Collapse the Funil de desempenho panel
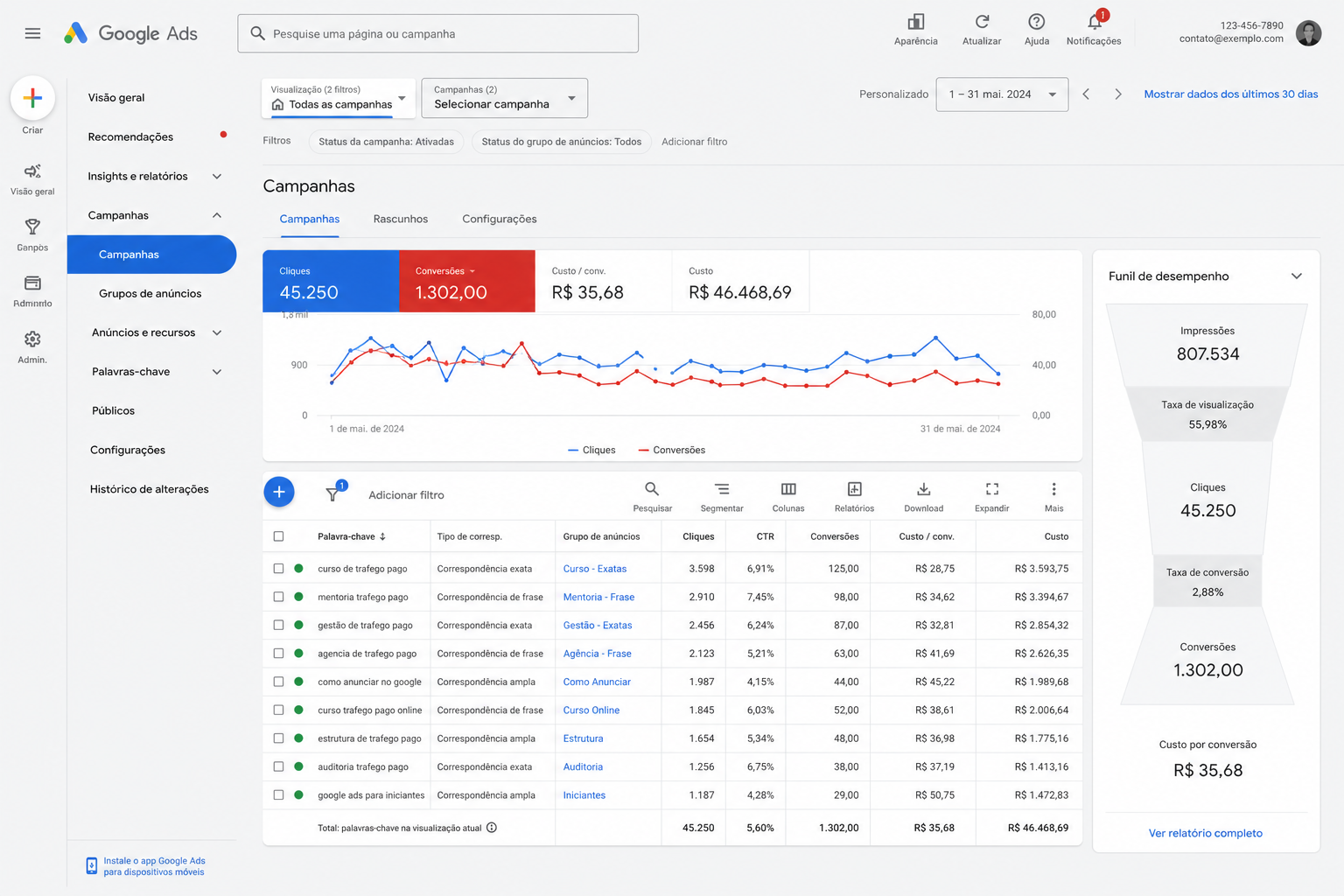This screenshot has width=1344, height=896. (1297, 276)
